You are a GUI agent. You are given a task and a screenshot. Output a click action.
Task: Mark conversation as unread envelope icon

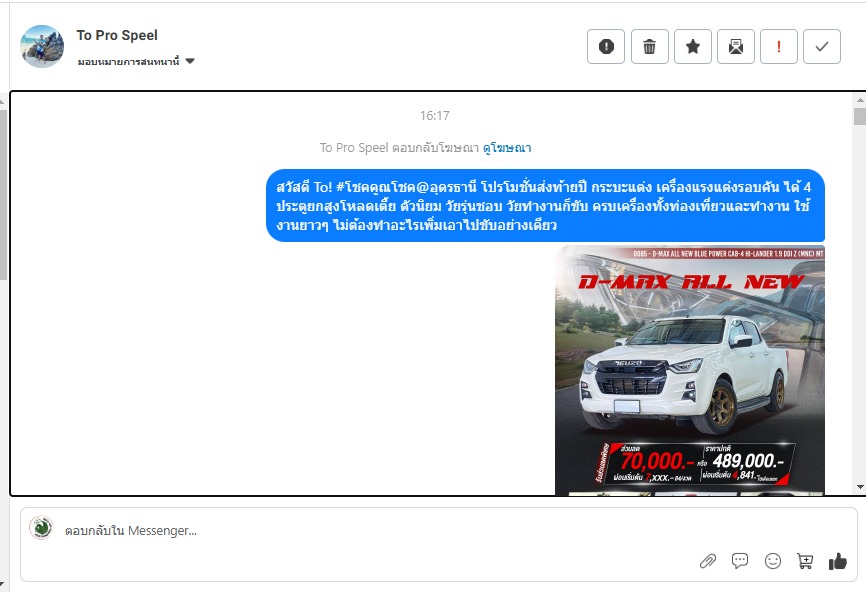(x=736, y=46)
